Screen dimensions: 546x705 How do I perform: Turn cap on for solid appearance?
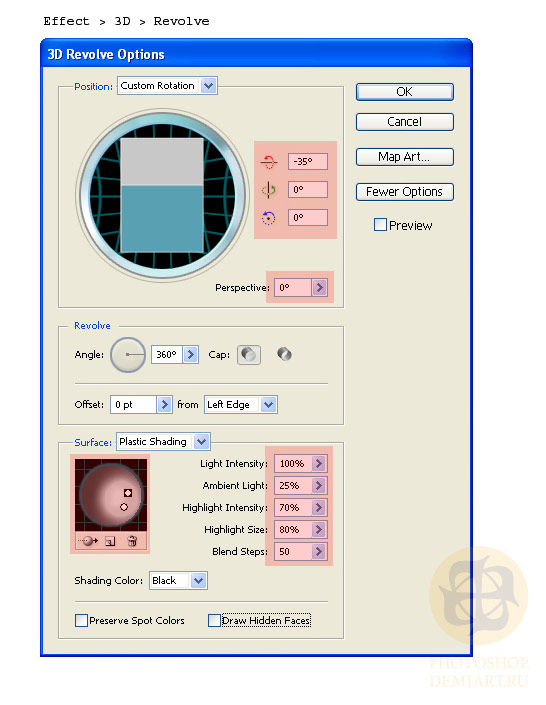click(249, 354)
